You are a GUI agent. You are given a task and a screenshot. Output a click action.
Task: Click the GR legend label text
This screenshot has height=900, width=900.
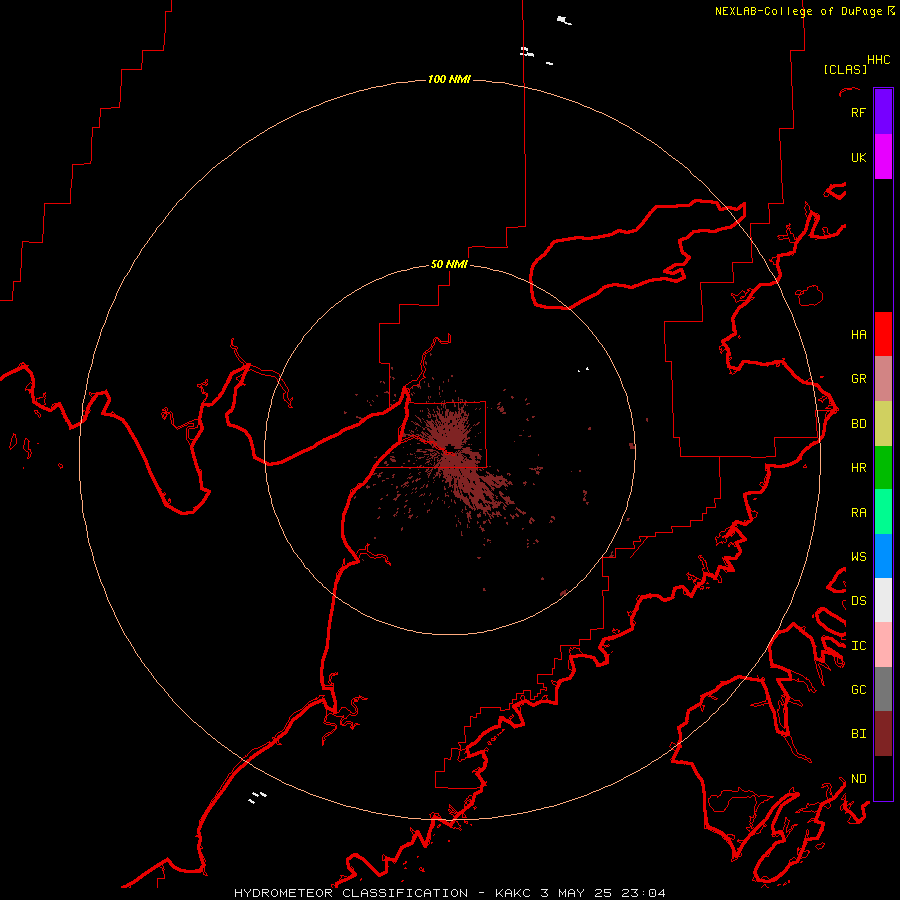click(x=859, y=378)
